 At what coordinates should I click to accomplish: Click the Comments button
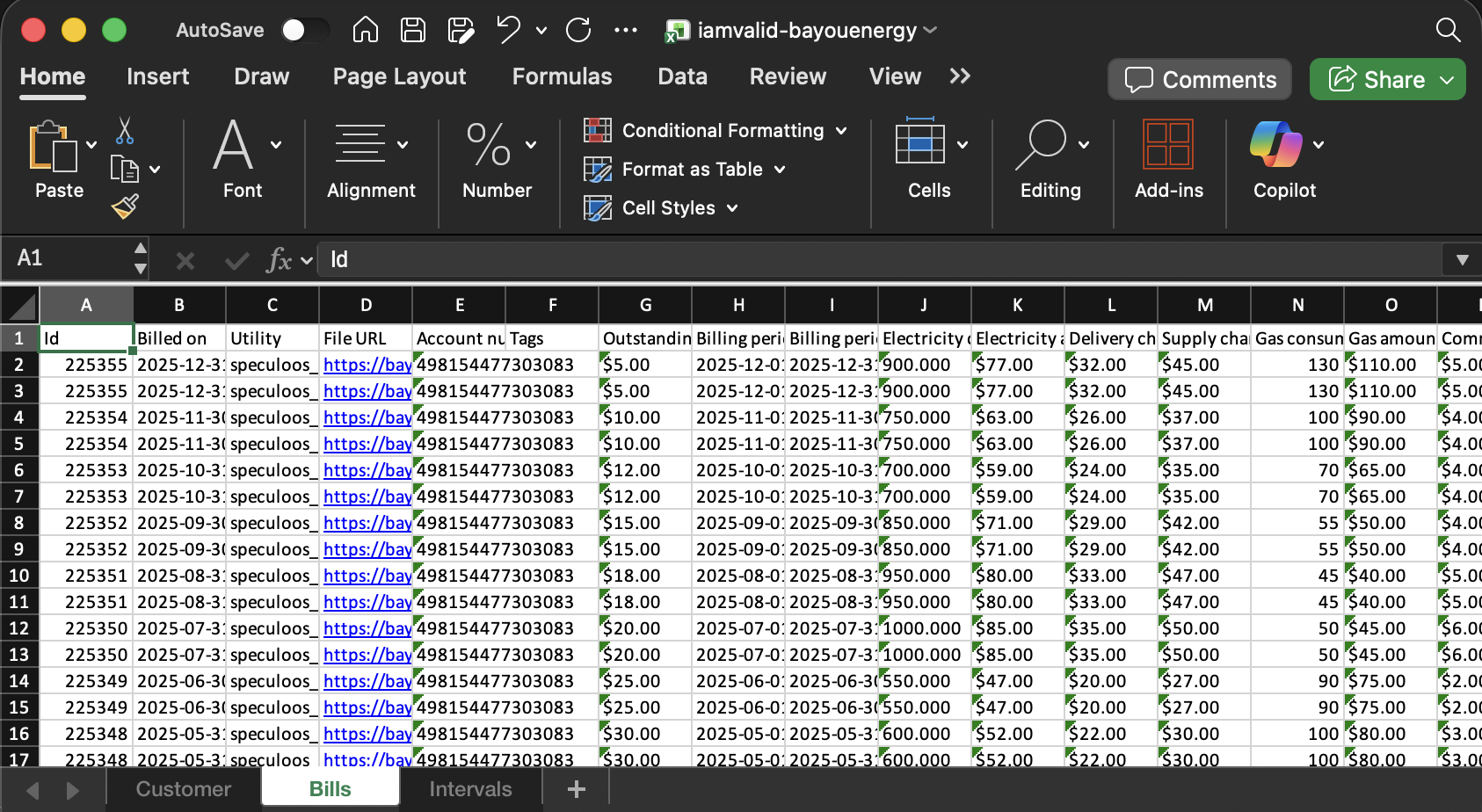point(1199,80)
